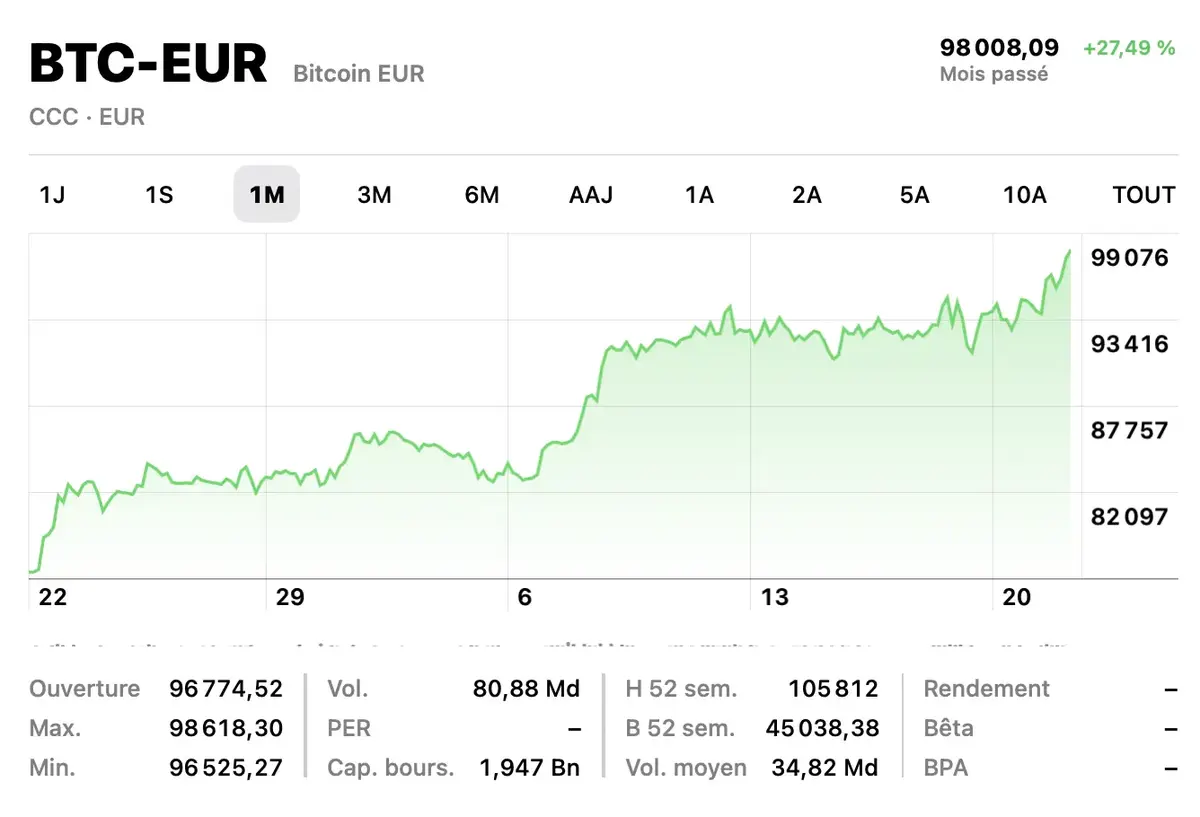Open the 3M three-month chart view
This screenshot has height=817, width=1200.
[x=374, y=195]
